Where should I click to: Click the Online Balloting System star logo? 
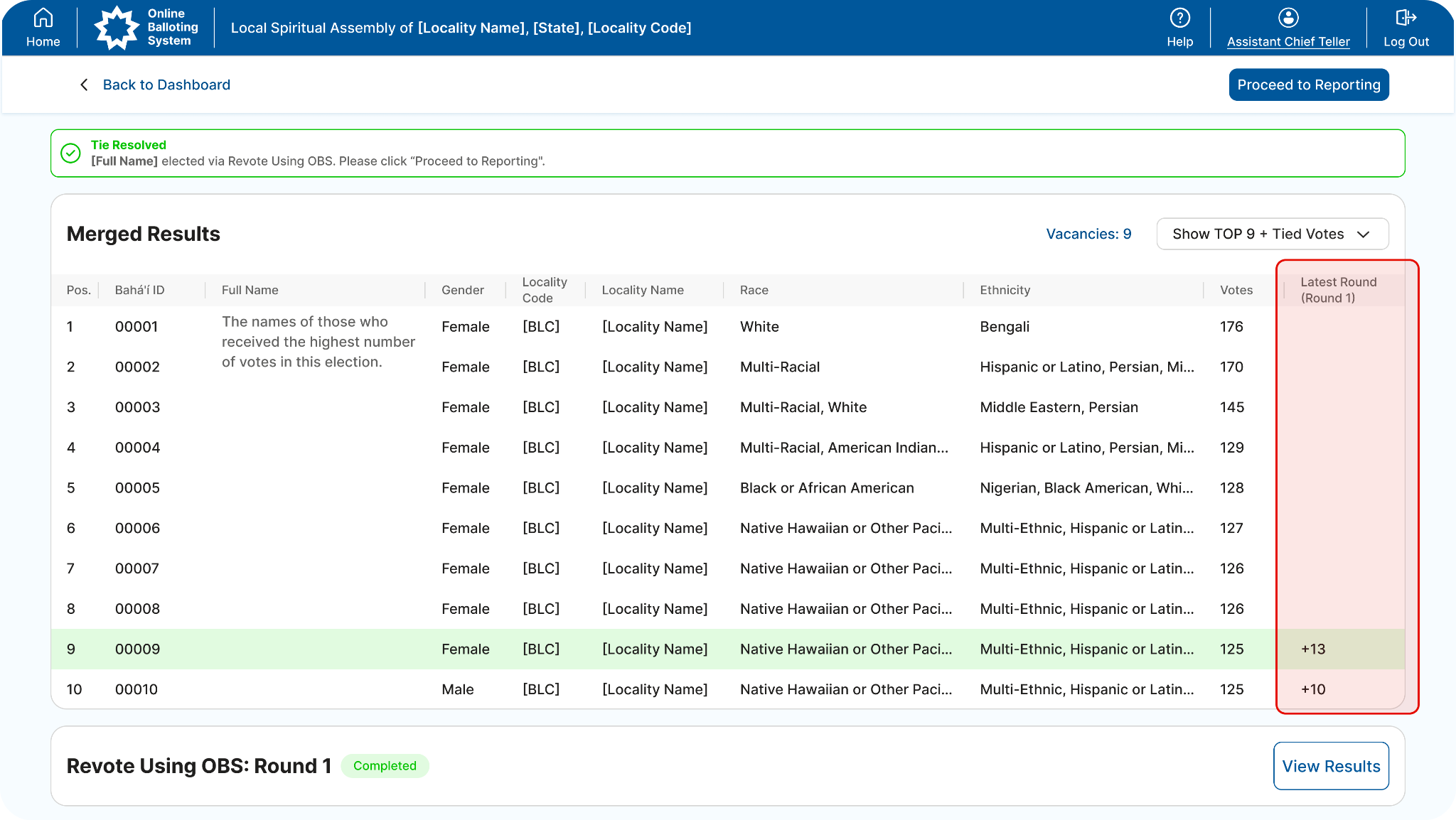coord(117,28)
